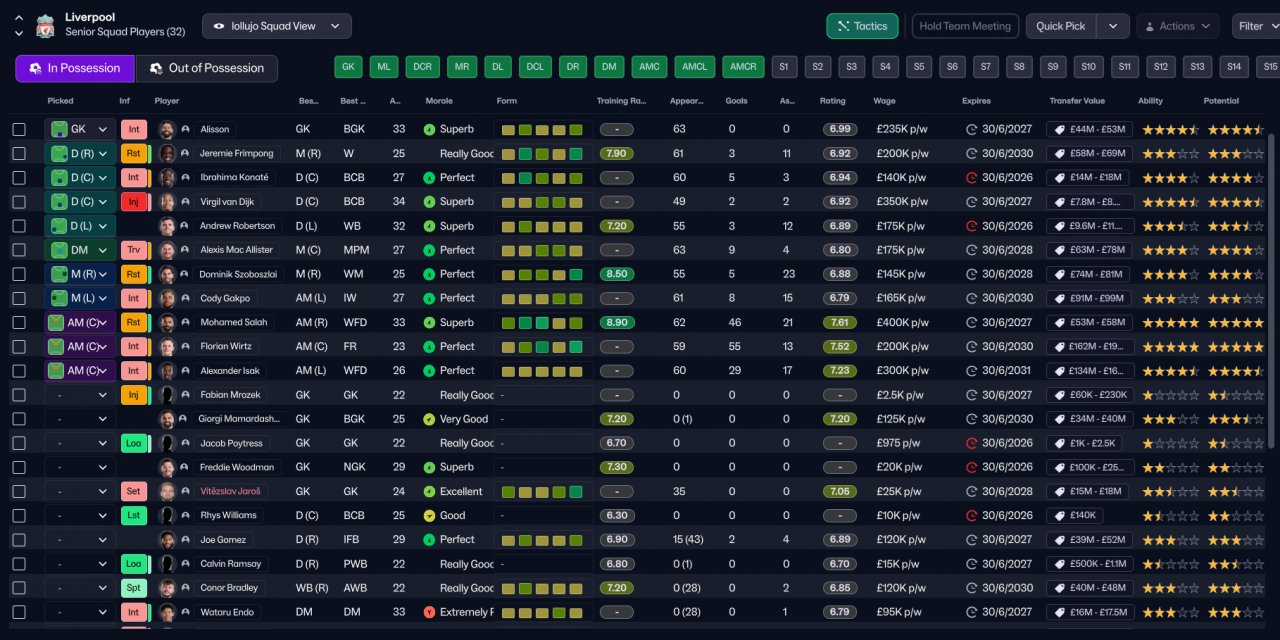Image resolution: width=1280 pixels, height=640 pixels.
Task: Click Ibrahima Konaté's red contract expiry icon
Action: [x=971, y=177]
